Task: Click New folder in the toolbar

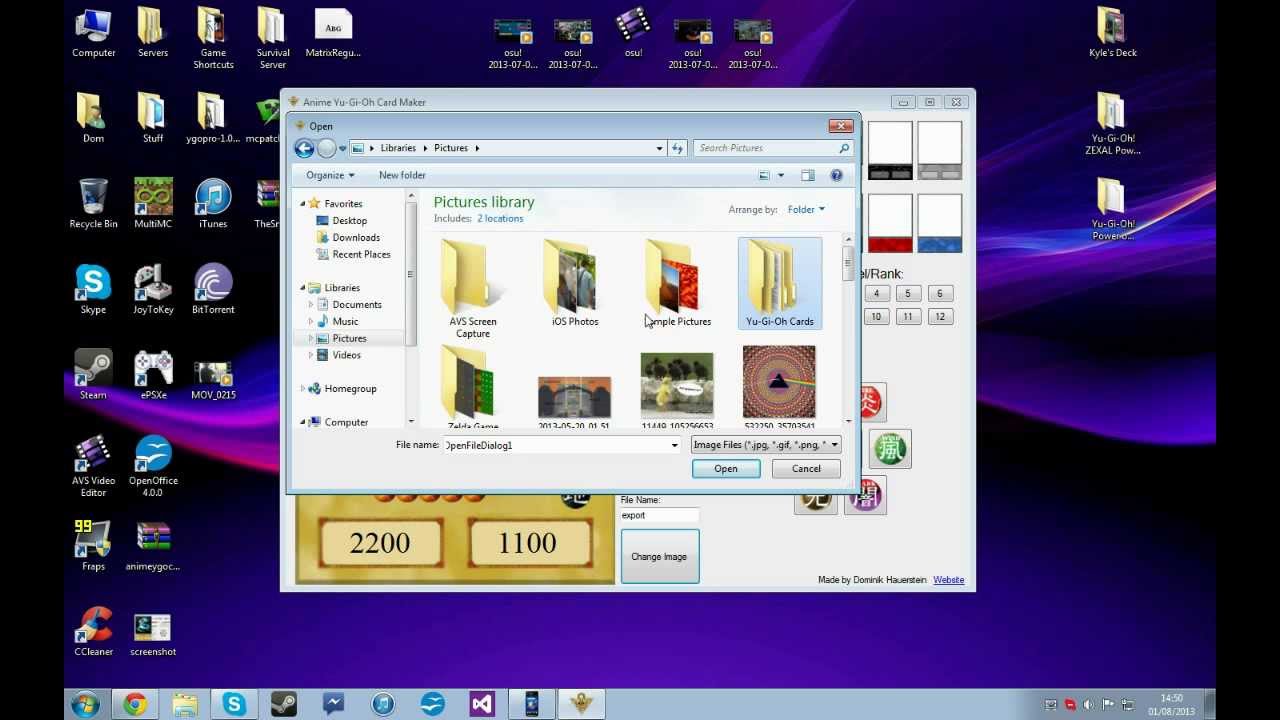Action: pos(402,175)
